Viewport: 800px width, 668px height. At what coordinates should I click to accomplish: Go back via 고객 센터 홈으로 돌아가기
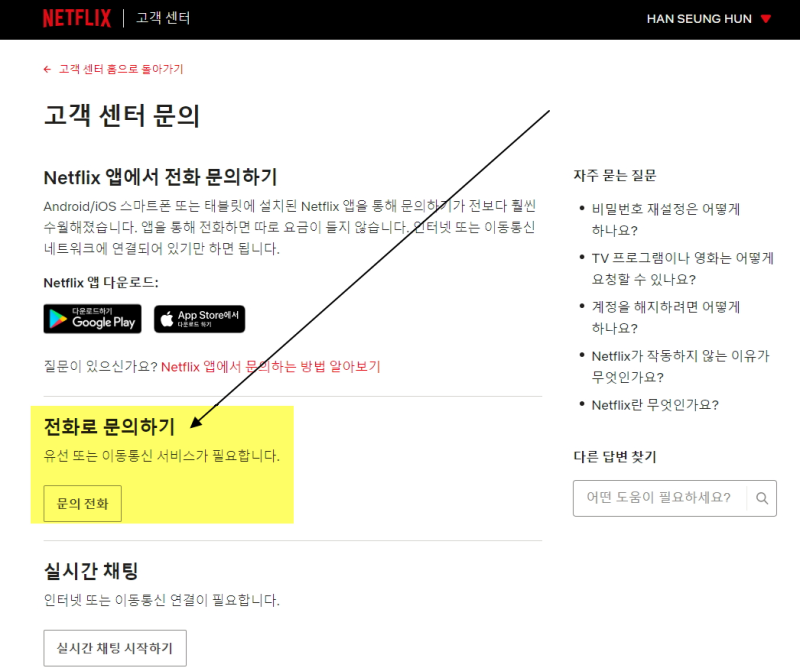pos(120,69)
